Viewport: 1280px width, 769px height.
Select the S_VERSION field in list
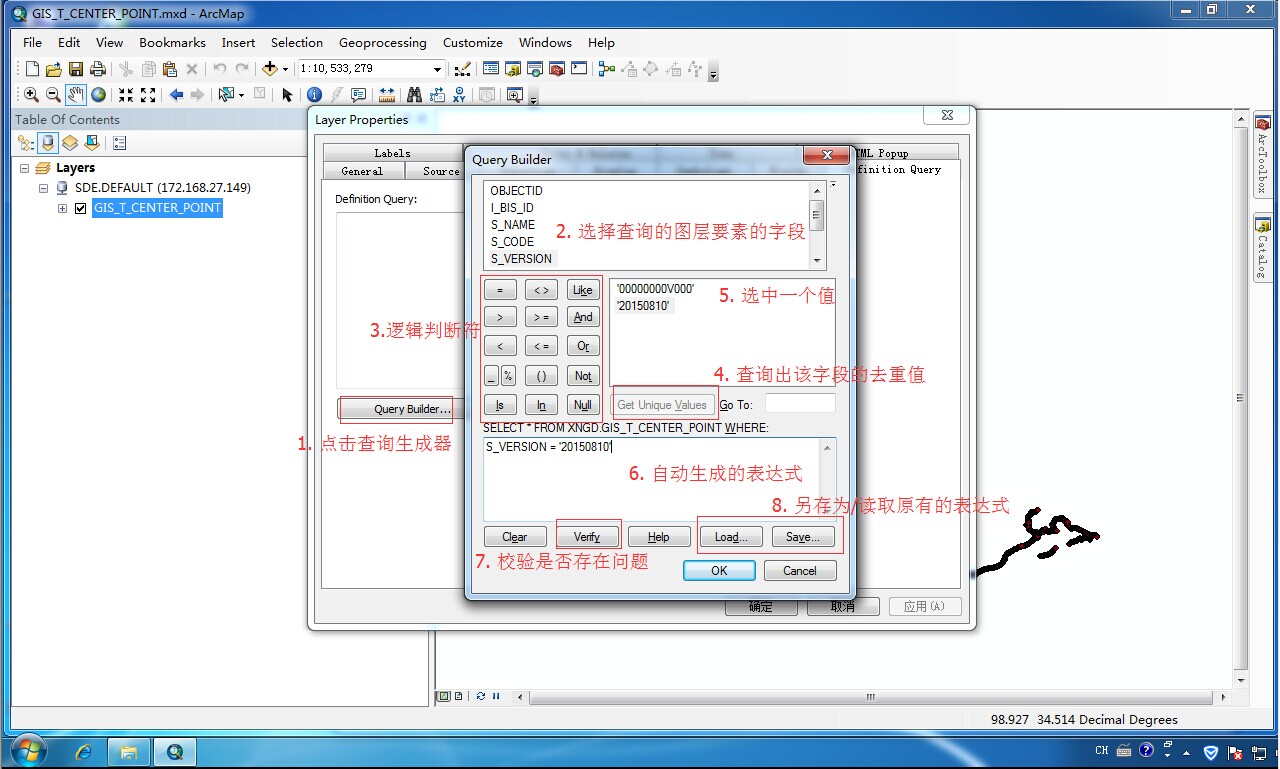pyautogui.click(x=521, y=259)
